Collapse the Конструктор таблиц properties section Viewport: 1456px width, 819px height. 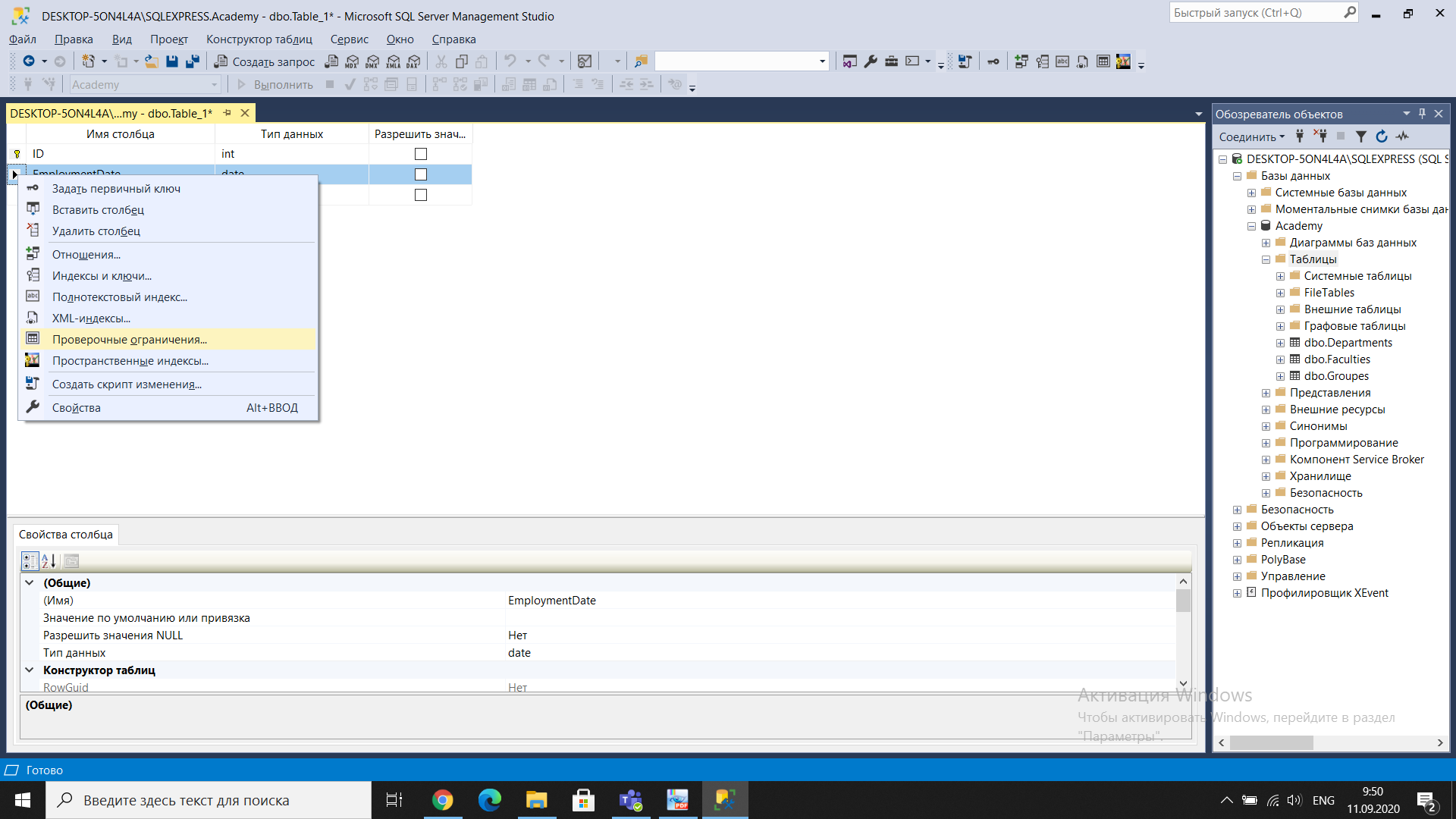coord(29,670)
